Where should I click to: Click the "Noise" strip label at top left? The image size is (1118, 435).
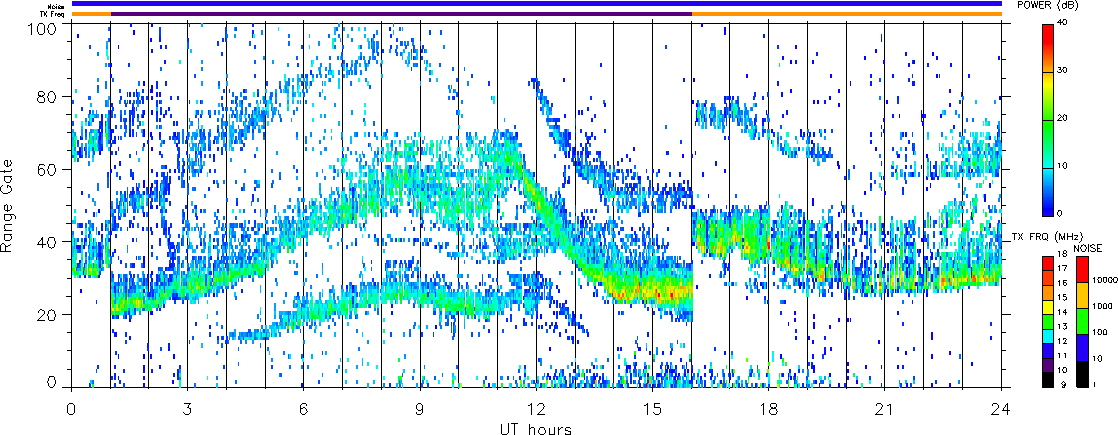[x=58, y=5]
